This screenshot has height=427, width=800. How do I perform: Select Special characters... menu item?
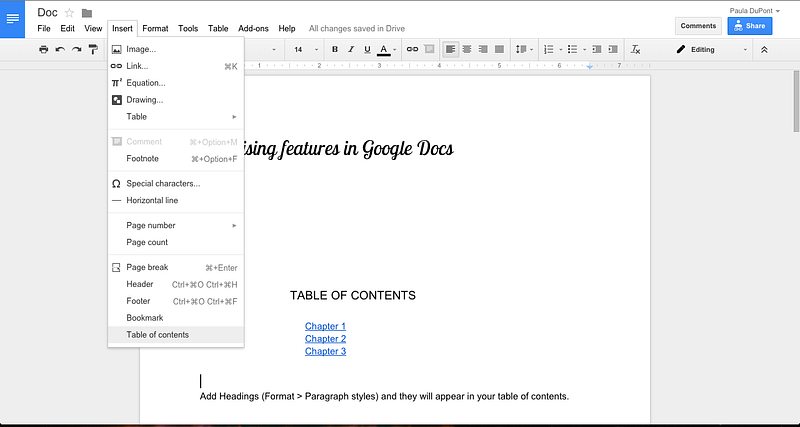tap(176, 184)
